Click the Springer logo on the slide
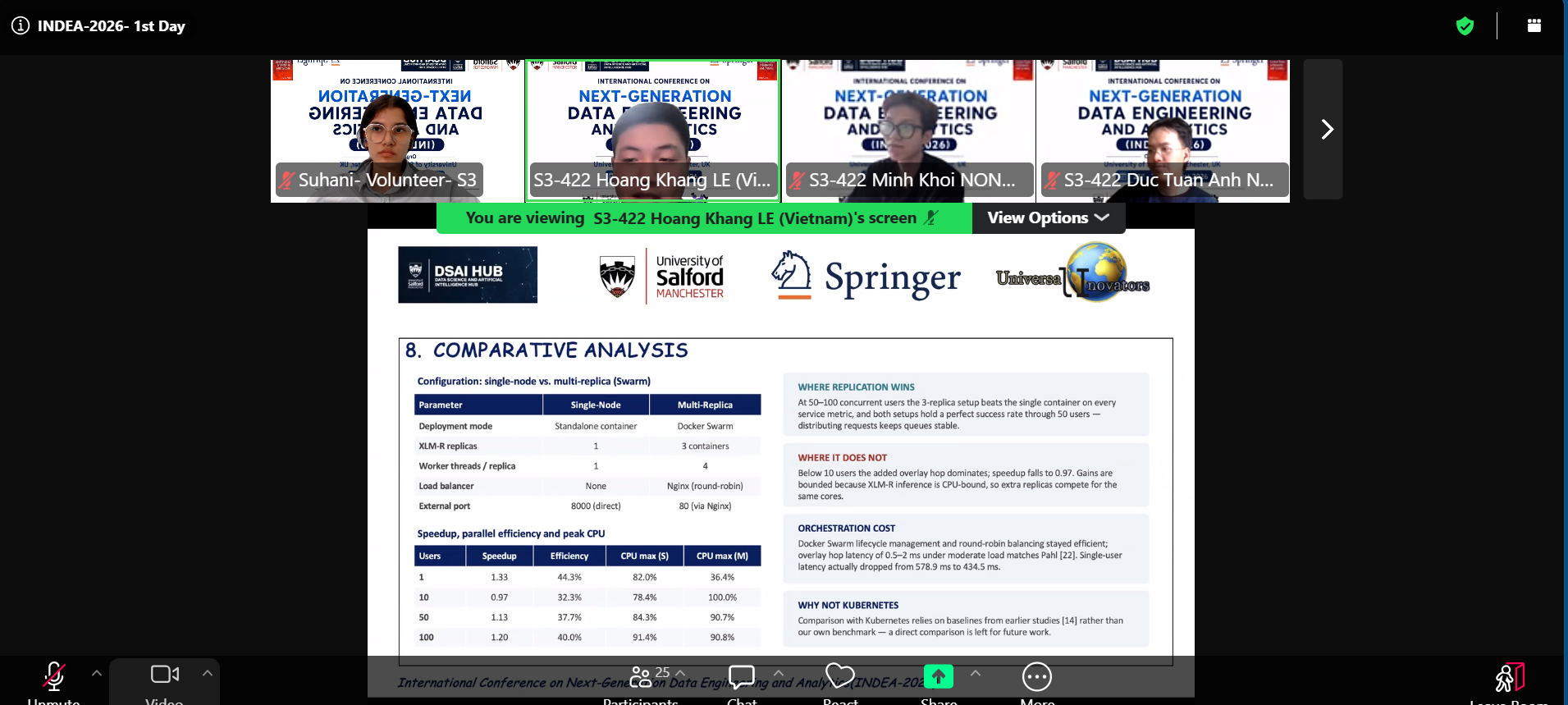 click(x=866, y=276)
